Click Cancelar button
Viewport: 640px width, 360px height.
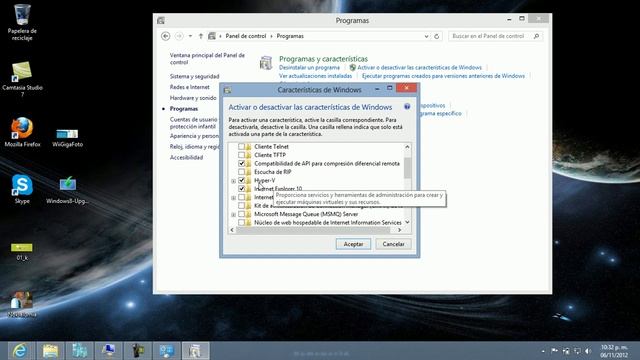click(393, 244)
